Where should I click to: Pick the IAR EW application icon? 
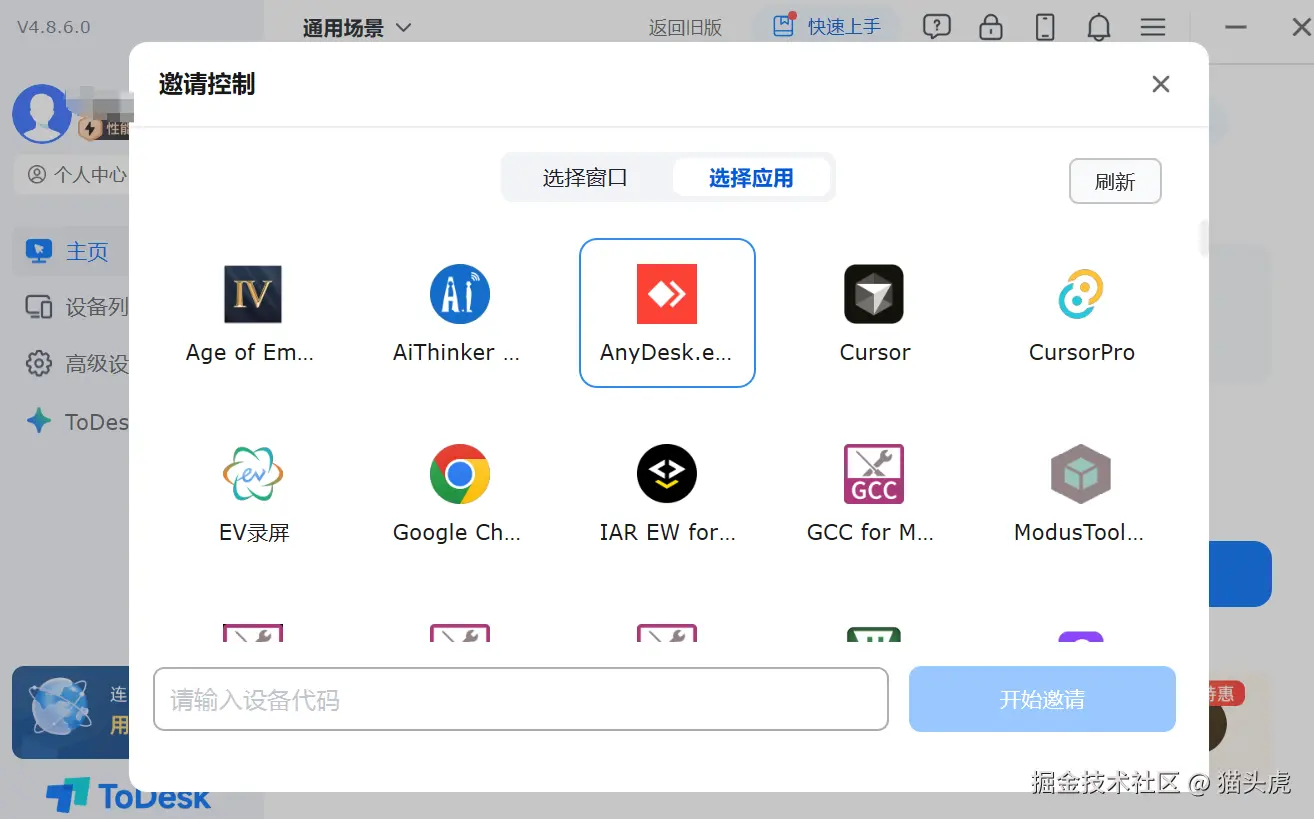pos(667,474)
